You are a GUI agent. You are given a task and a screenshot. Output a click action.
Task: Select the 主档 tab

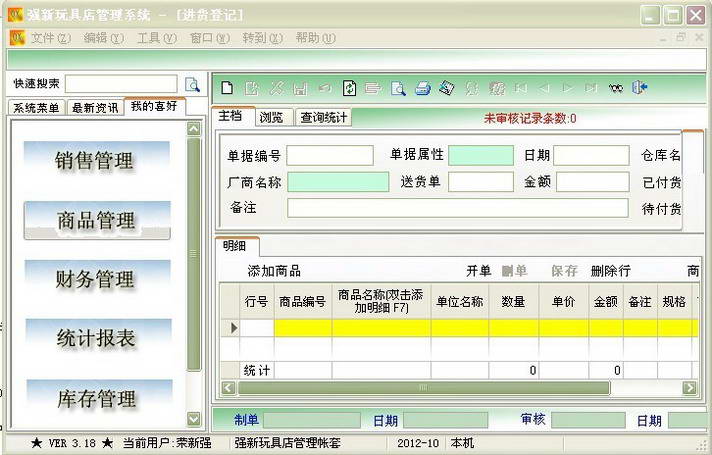click(231, 116)
